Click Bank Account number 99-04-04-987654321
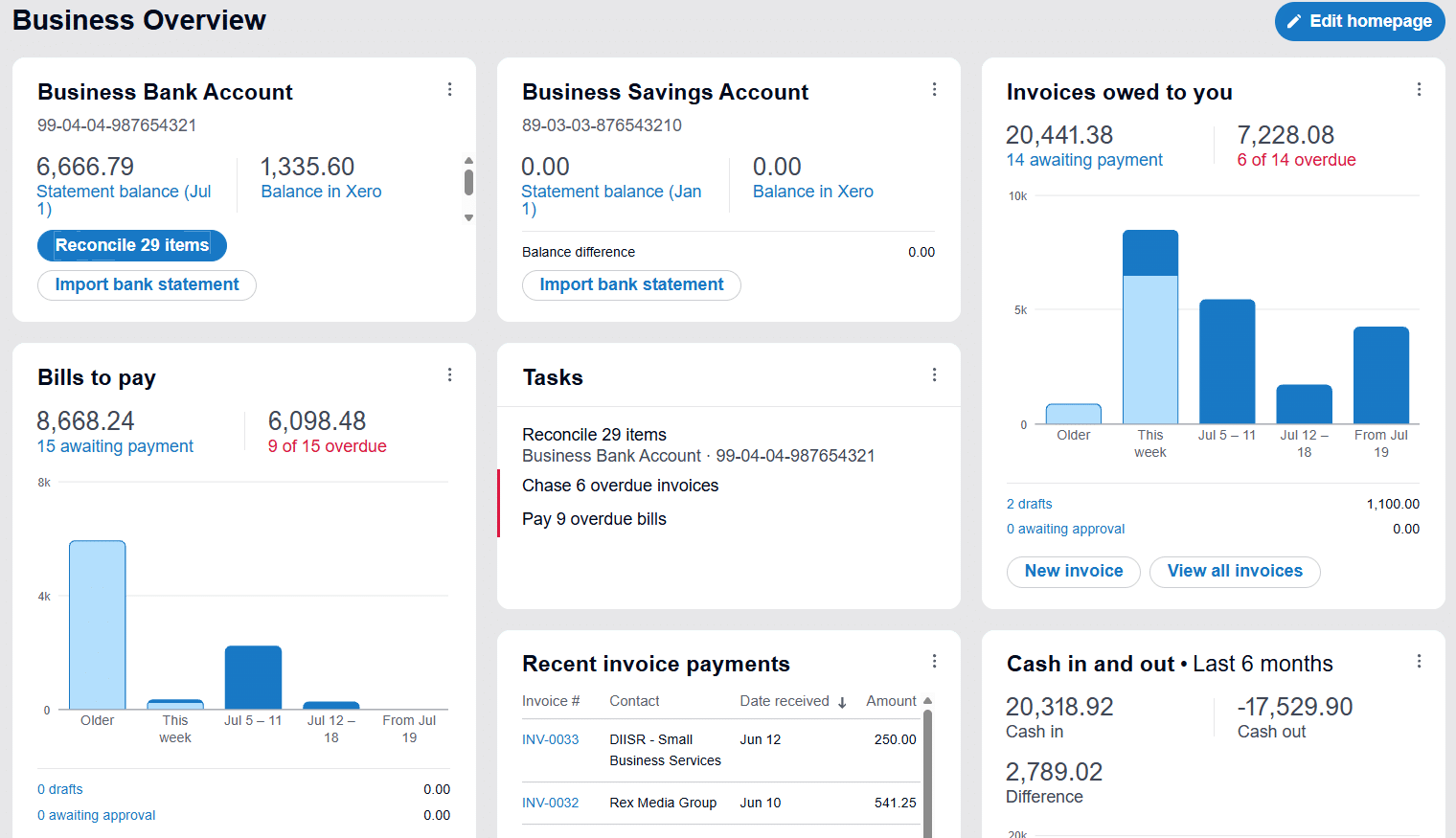Image resolution: width=1456 pixels, height=838 pixels. coord(117,125)
